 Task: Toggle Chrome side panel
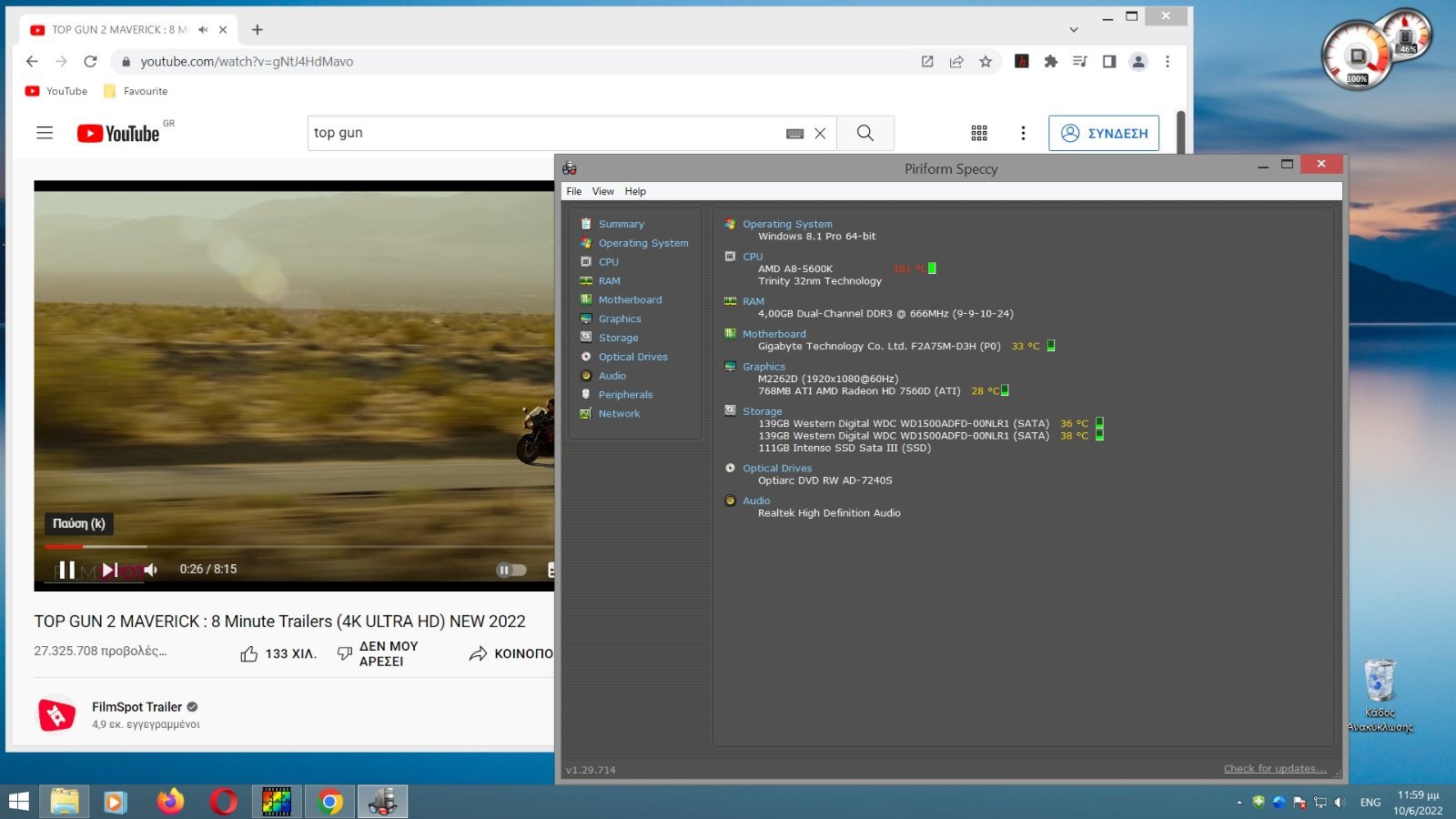point(1109,62)
